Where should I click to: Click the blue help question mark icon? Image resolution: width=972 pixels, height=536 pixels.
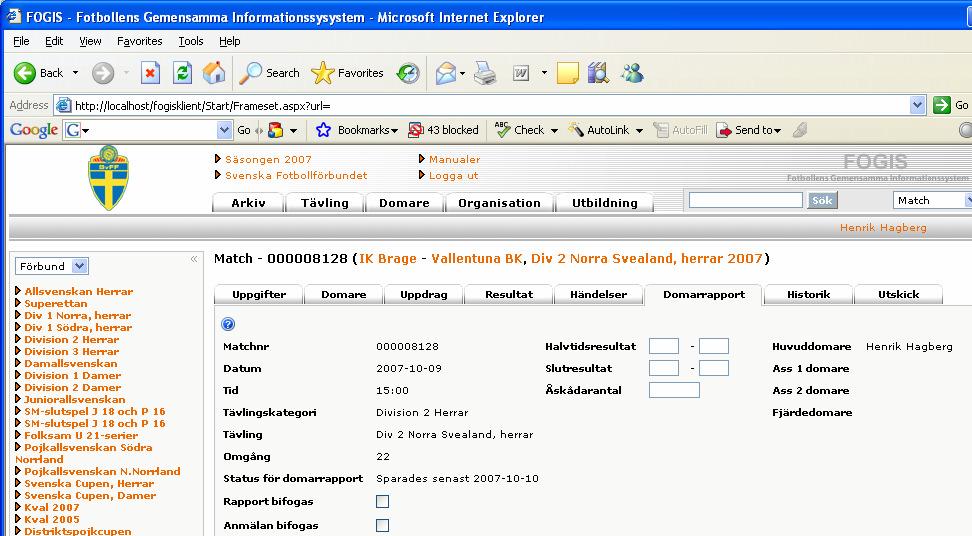228,324
